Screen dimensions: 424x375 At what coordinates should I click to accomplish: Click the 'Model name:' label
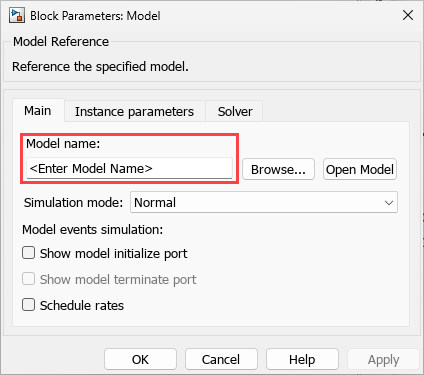pyautogui.click(x=63, y=144)
